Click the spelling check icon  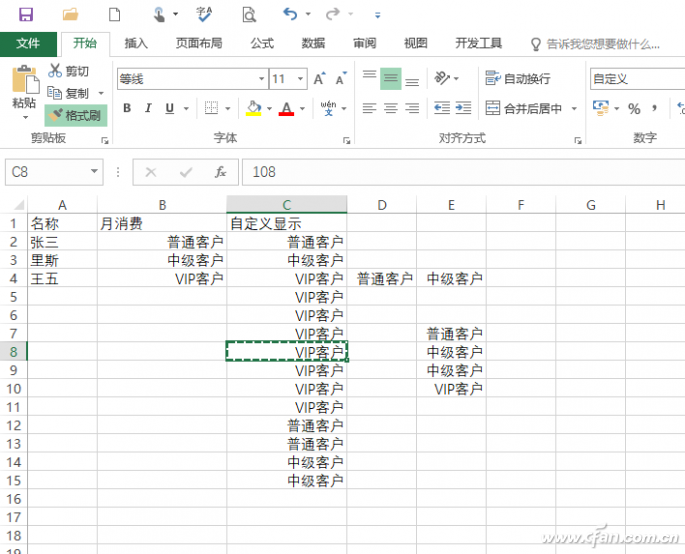pos(204,14)
